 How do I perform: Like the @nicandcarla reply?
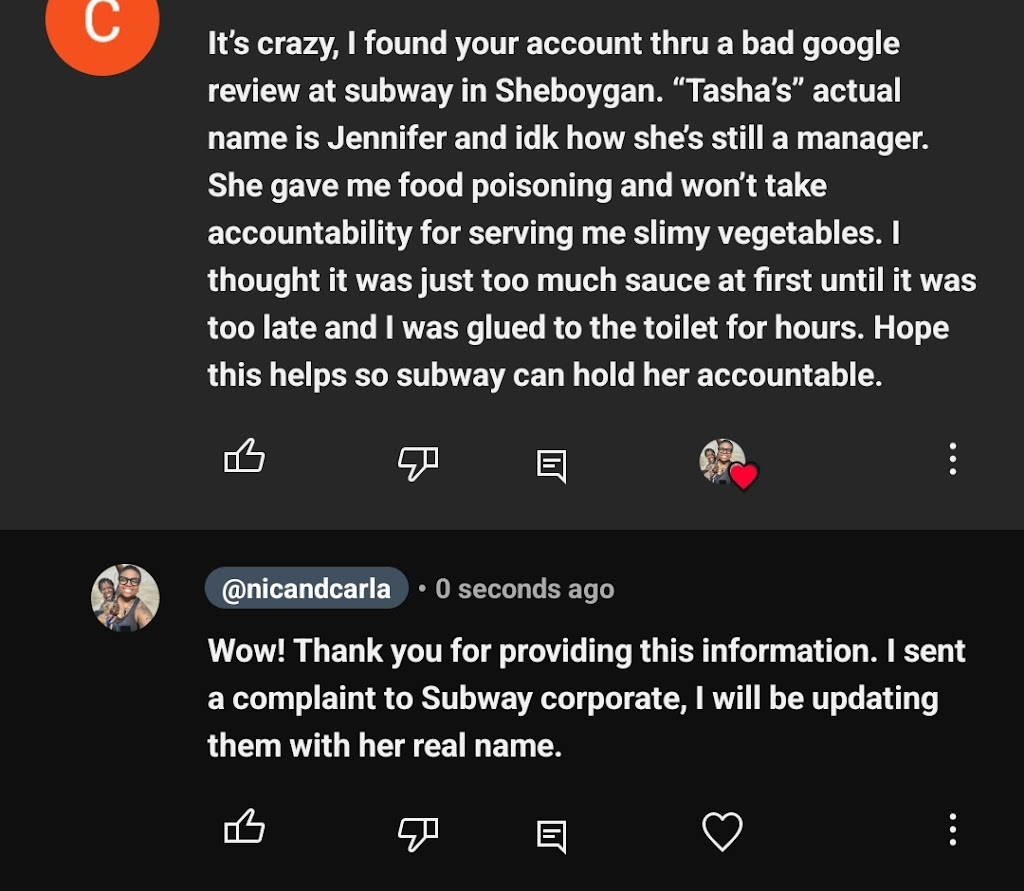click(244, 829)
